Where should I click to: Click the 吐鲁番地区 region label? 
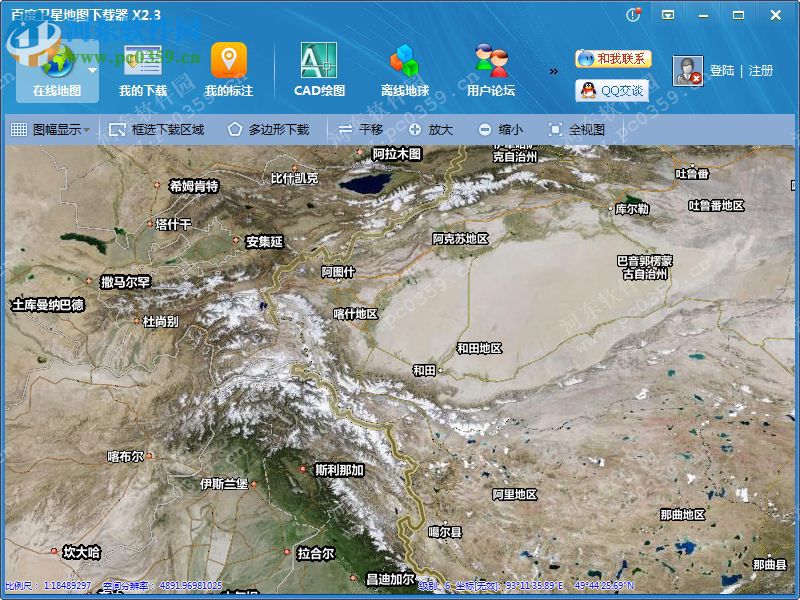point(716,206)
